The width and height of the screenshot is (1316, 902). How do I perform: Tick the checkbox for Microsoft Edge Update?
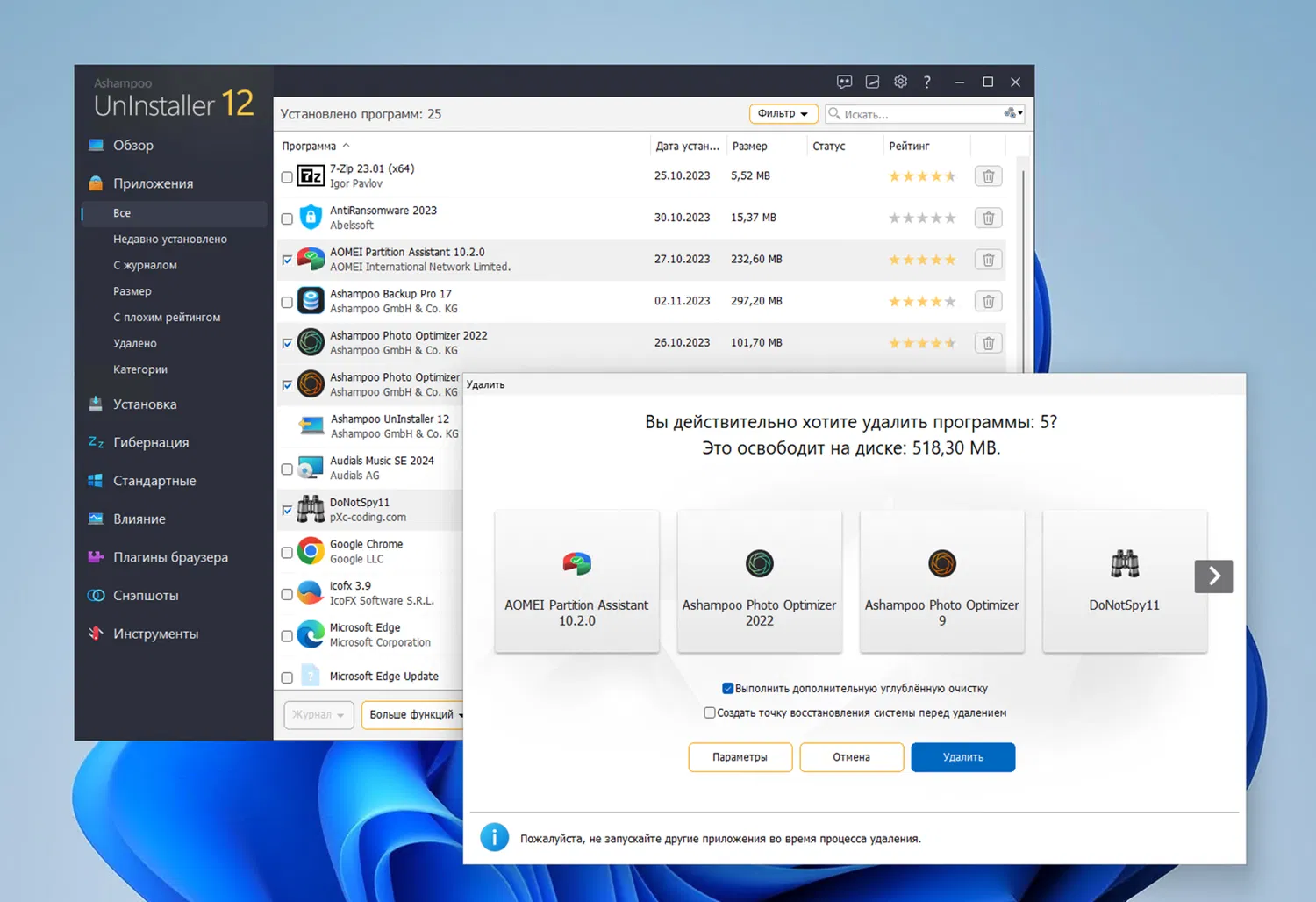coord(287,677)
